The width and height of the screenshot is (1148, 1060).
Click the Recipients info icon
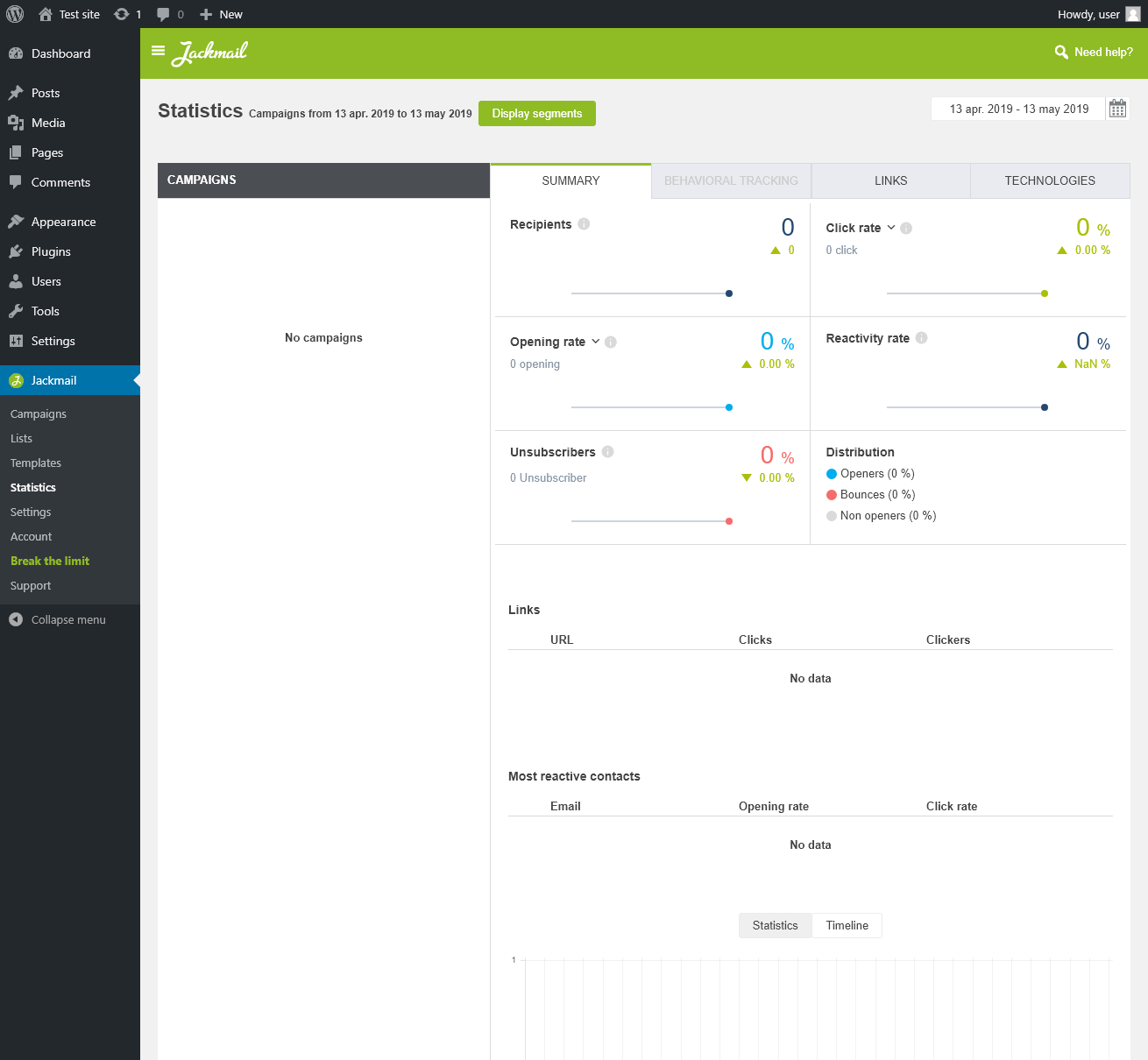click(584, 224)
